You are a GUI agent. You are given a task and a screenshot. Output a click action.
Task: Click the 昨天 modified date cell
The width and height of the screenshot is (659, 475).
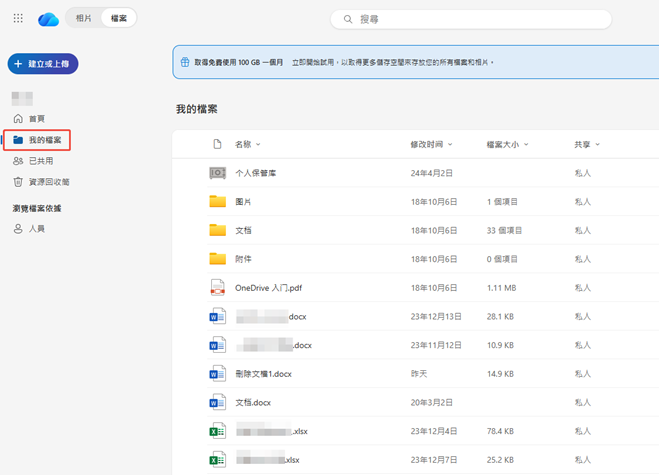[x=419, y=374]
